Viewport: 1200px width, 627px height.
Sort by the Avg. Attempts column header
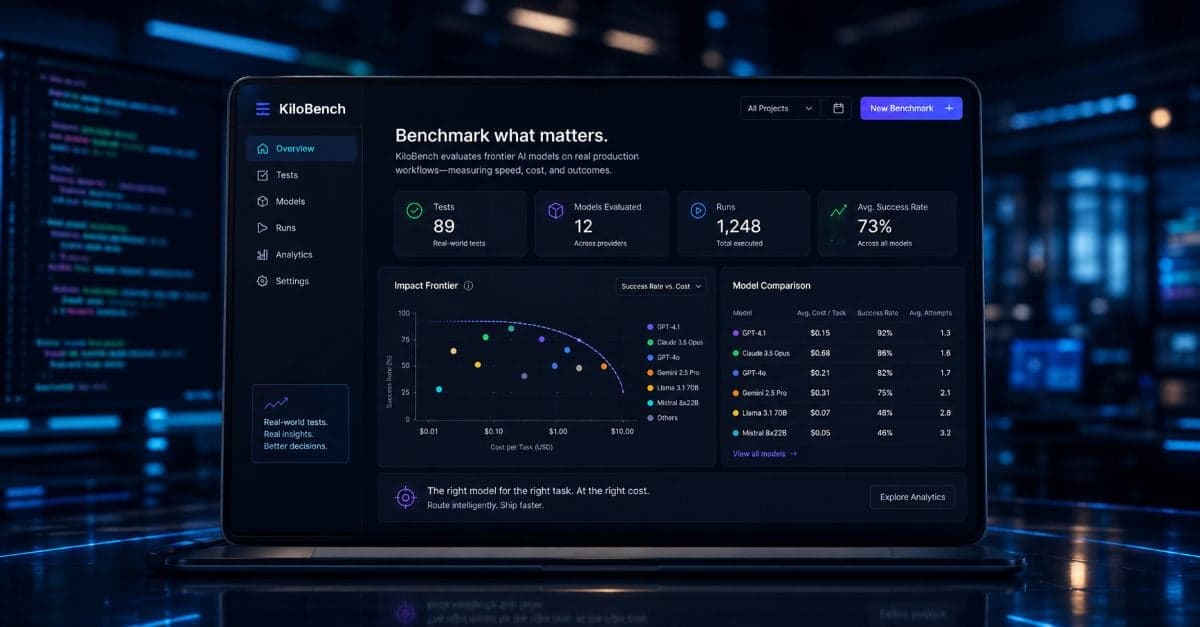coord(931,313)
